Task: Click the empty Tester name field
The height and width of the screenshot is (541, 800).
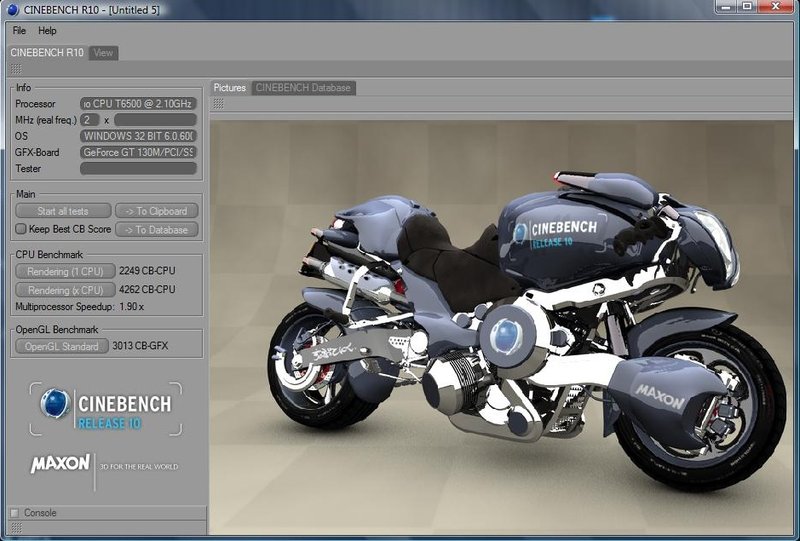Action: 138,168
